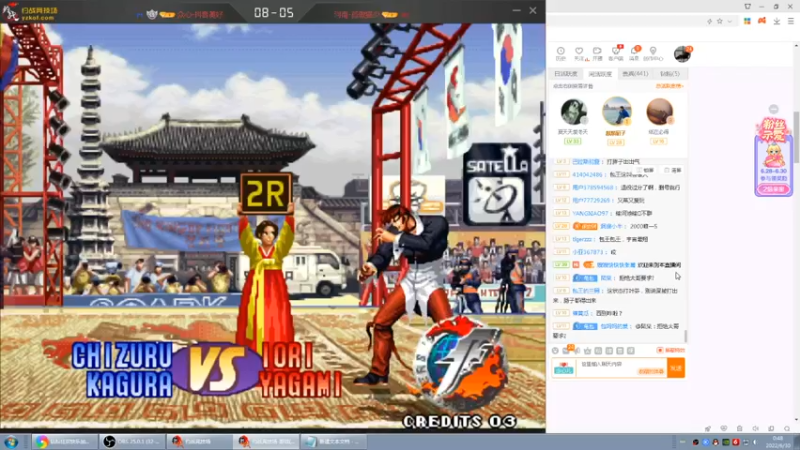Viewport: 800px width, 450px height.
Task: Open chat user 用户378594568's name
Action: coord(592,187)
